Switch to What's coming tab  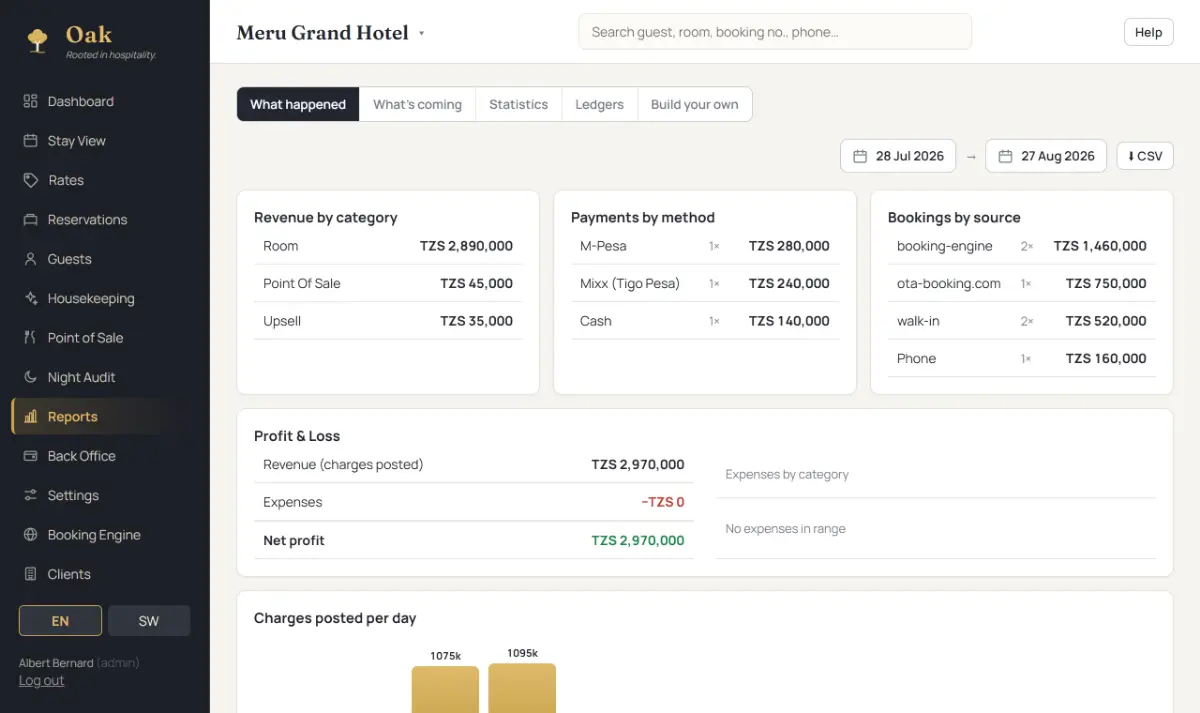pyautogui.click(x=417, y=104)
